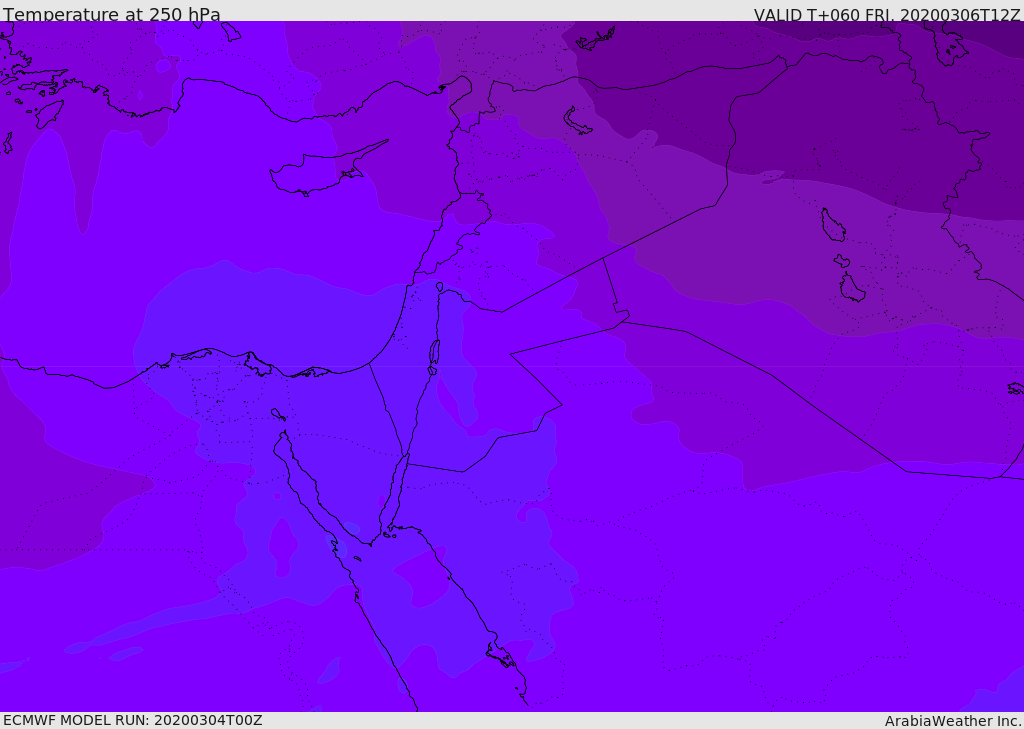Click on the island of Cyprus

coord(316,172)
